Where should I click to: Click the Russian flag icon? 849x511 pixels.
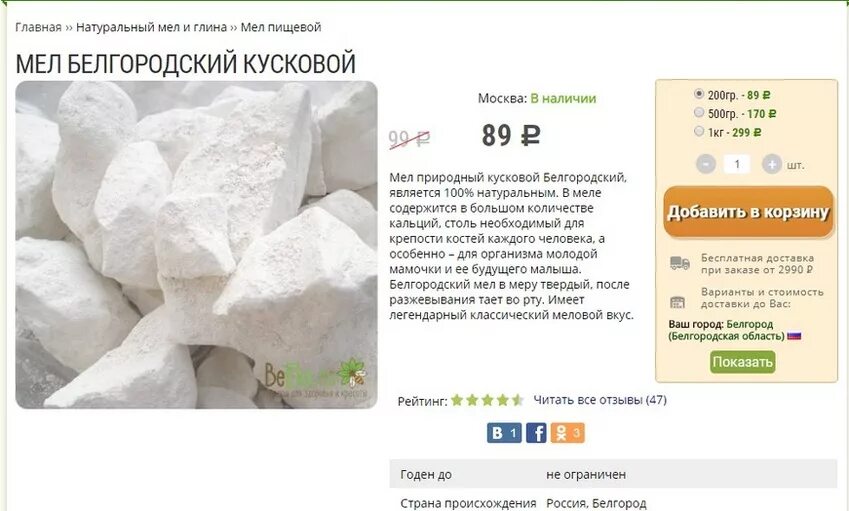pos(794,336)
